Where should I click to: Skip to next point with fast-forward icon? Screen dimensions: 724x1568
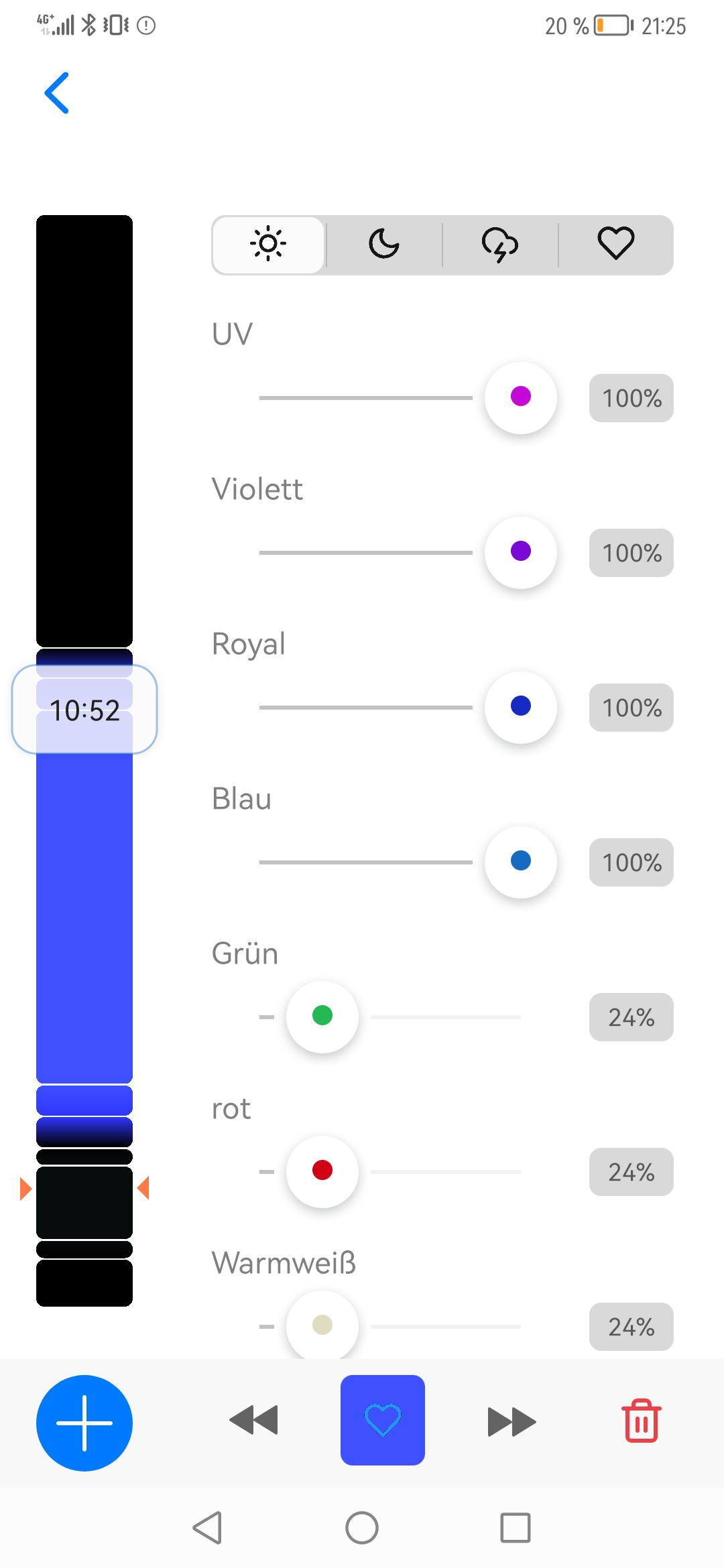pos(511,1421)
